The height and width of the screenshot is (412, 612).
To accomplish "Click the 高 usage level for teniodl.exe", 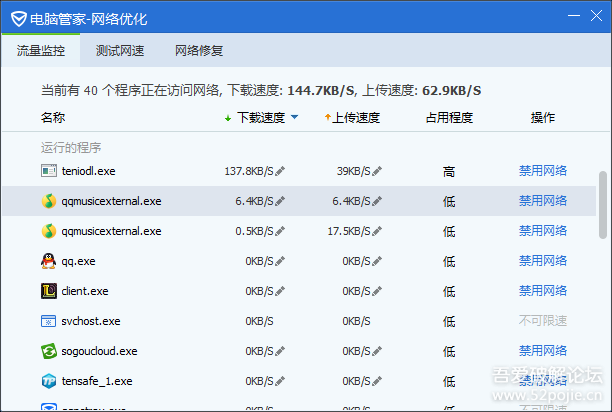I will tap(449, 172).
